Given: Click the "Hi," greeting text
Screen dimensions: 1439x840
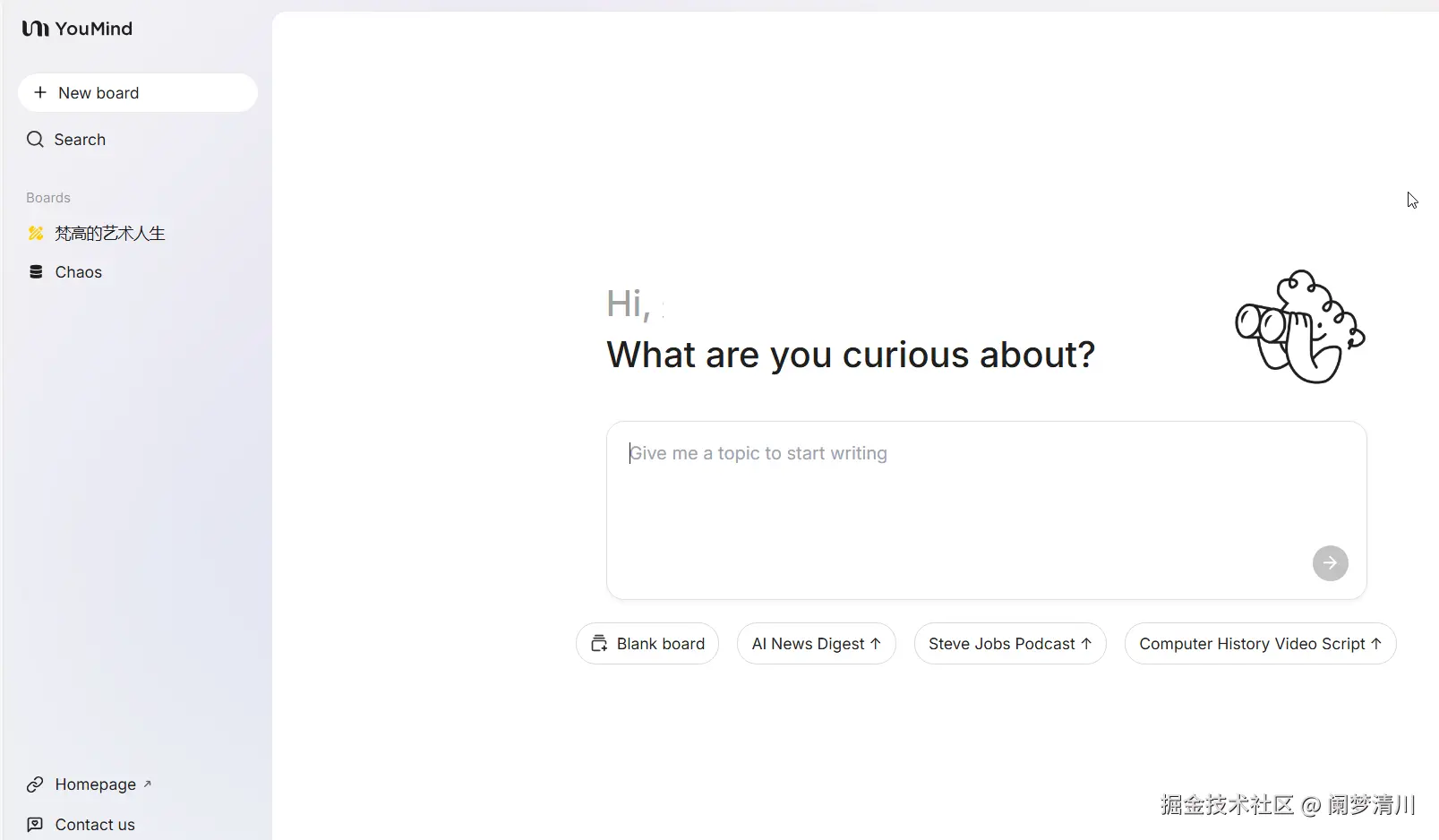Looking at the screenshot, I should (x=628, y=304).
